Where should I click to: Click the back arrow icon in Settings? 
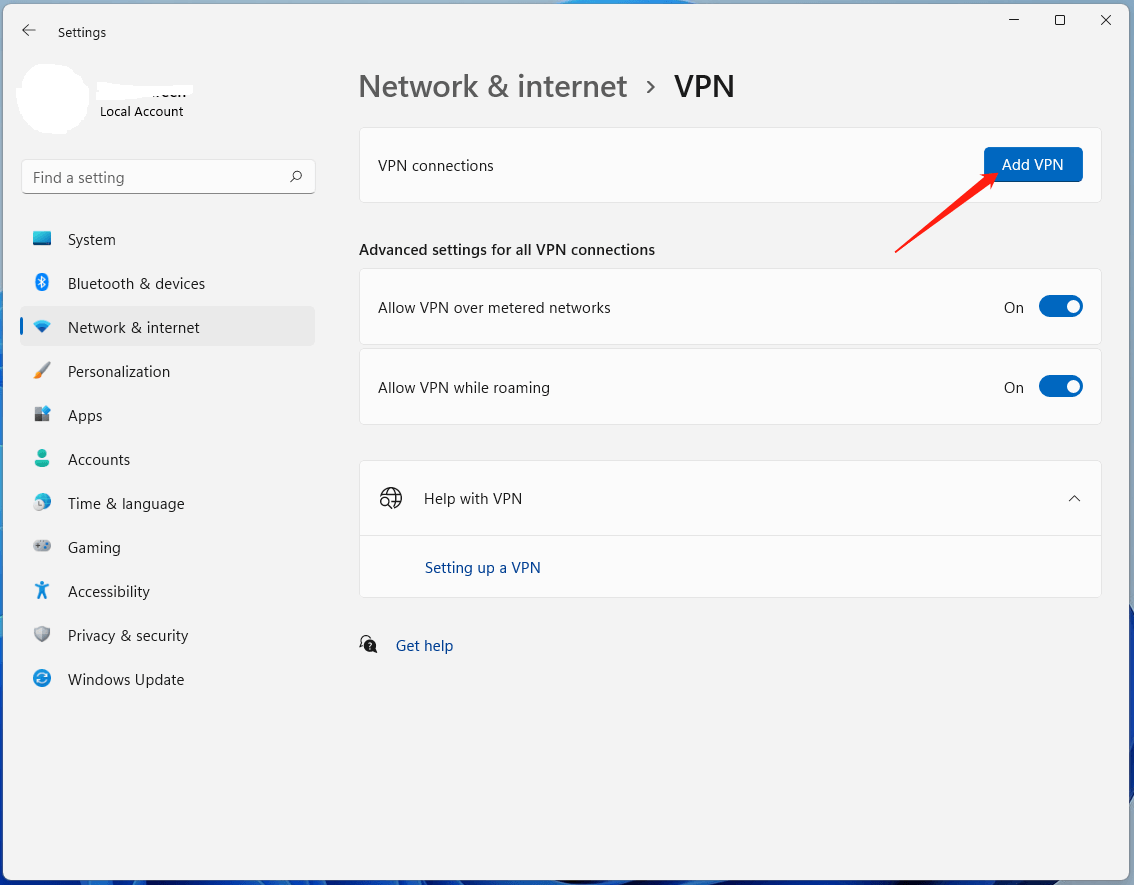[x=29, y=30]
